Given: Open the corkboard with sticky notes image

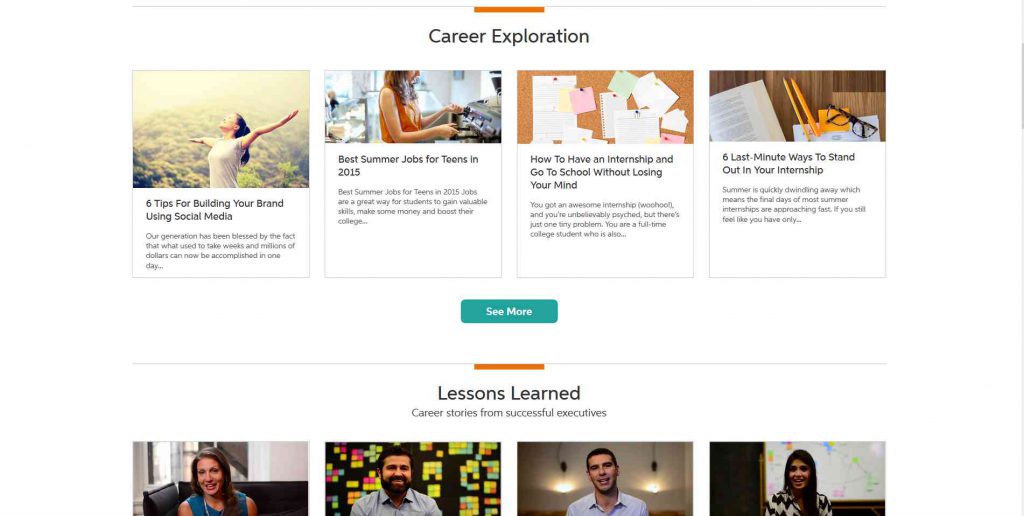Looking at the screenshot, I should click(605, 107).
